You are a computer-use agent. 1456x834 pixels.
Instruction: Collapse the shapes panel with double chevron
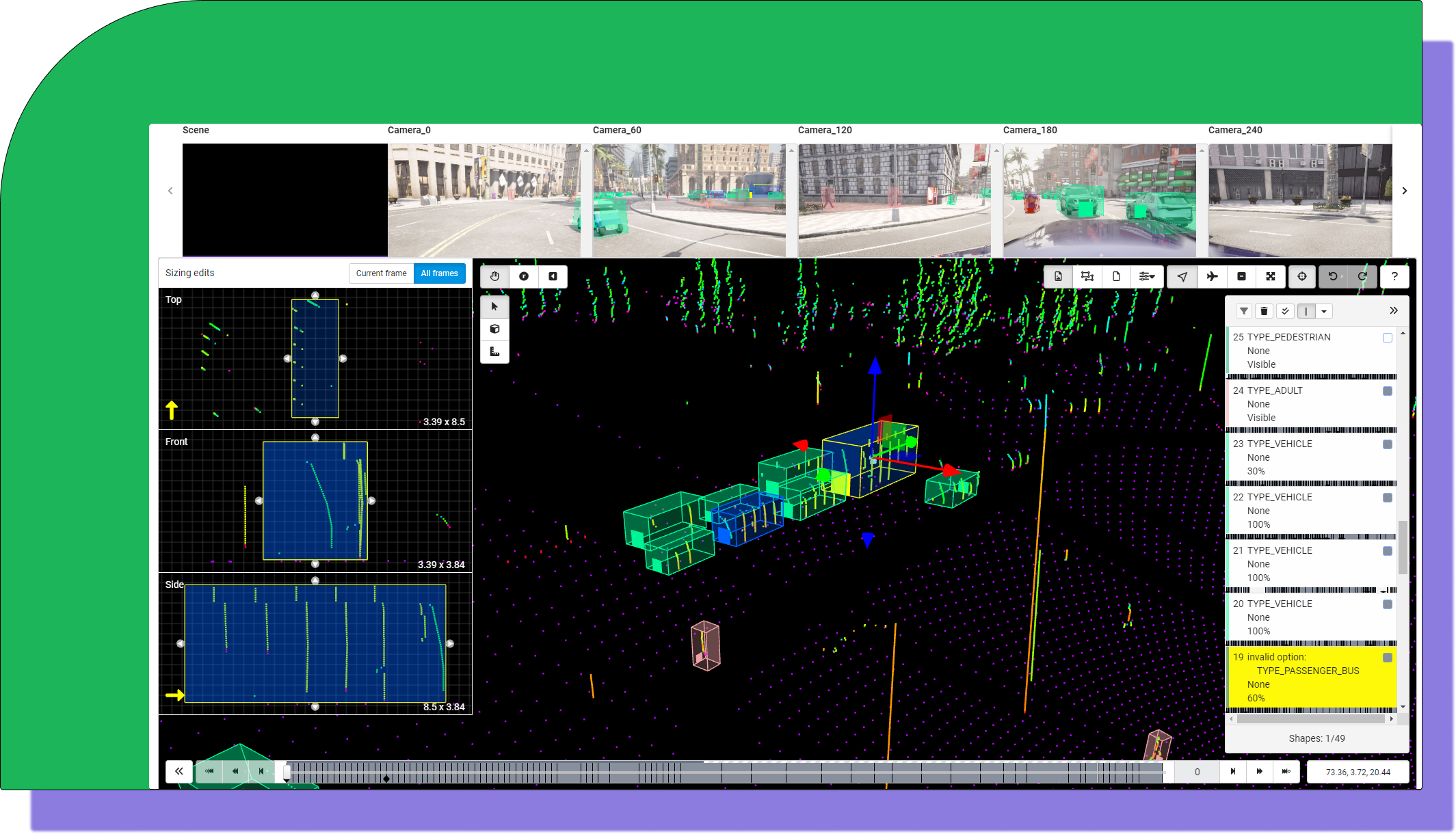[x=1393, y=310]
